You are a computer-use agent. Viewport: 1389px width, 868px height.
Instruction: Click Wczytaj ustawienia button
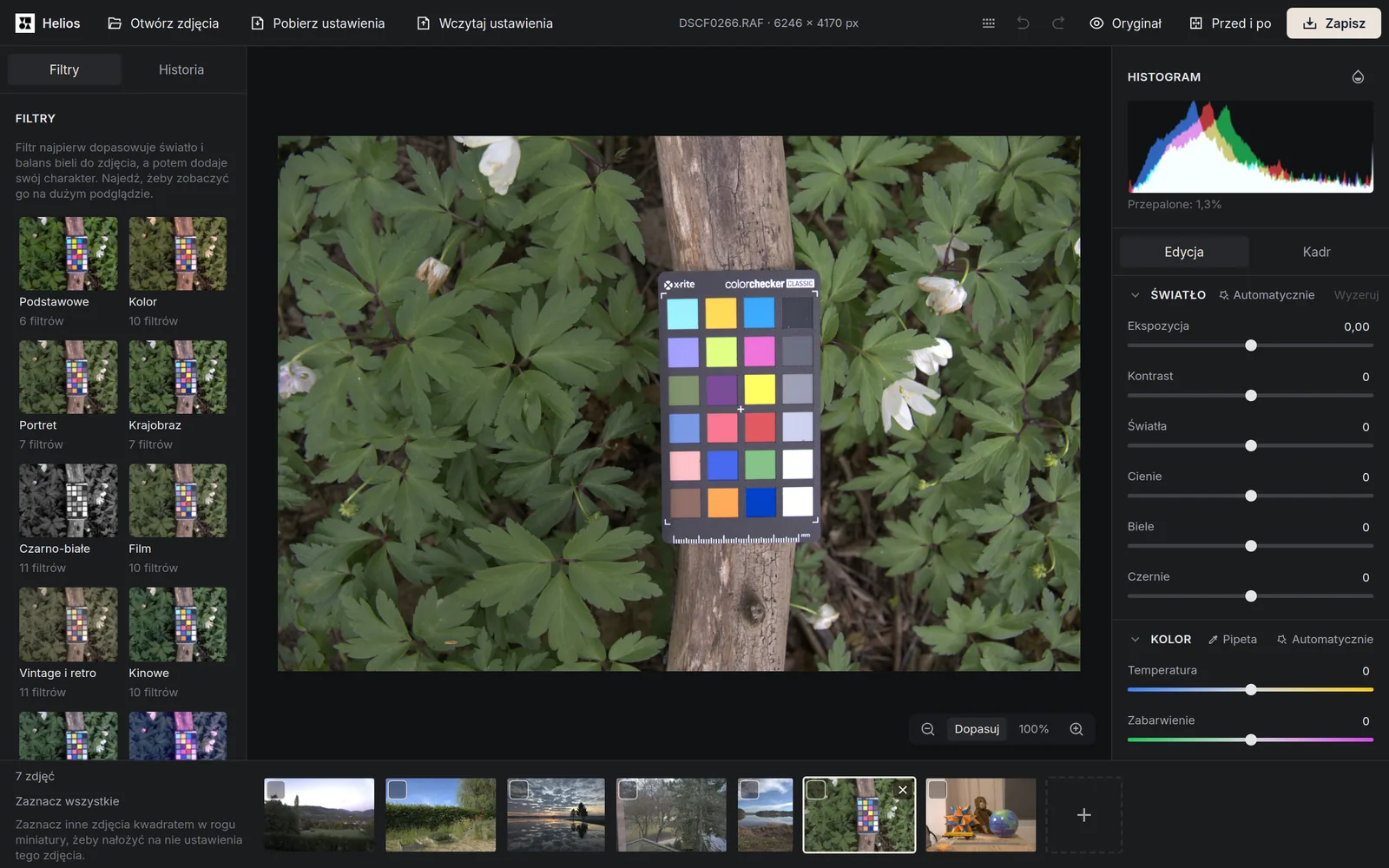(484, 23)
